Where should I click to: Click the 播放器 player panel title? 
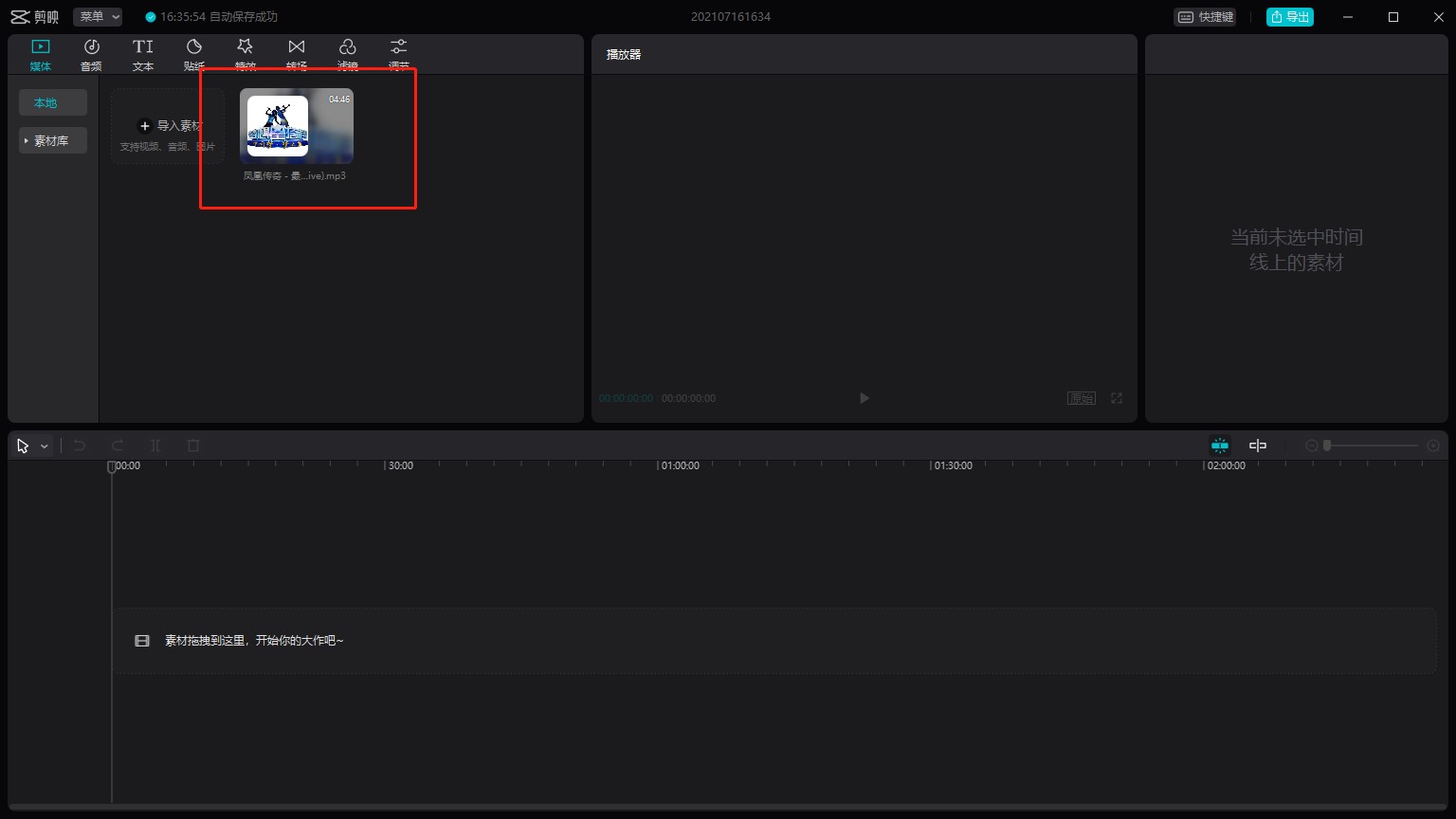tap(624, 55)
